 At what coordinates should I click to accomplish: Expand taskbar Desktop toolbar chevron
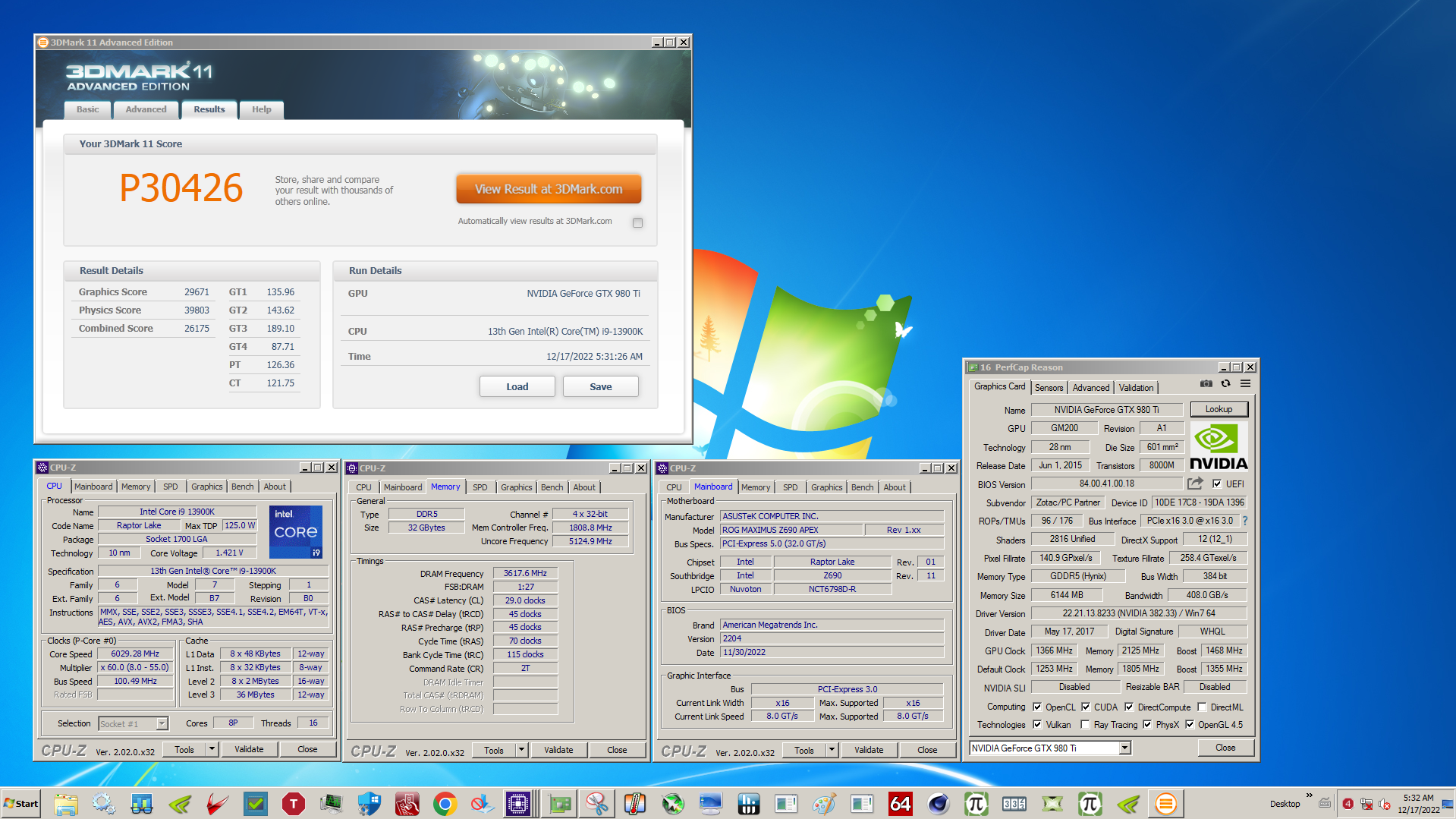[1309, 795]
